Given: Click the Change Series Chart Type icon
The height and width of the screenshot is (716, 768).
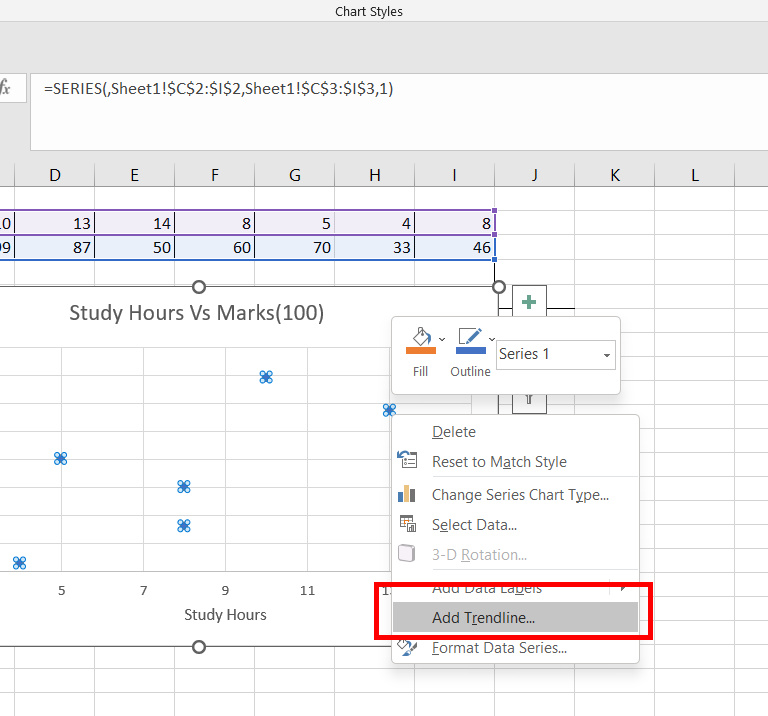Looking at the screenshot, I should tap(407, 494).
